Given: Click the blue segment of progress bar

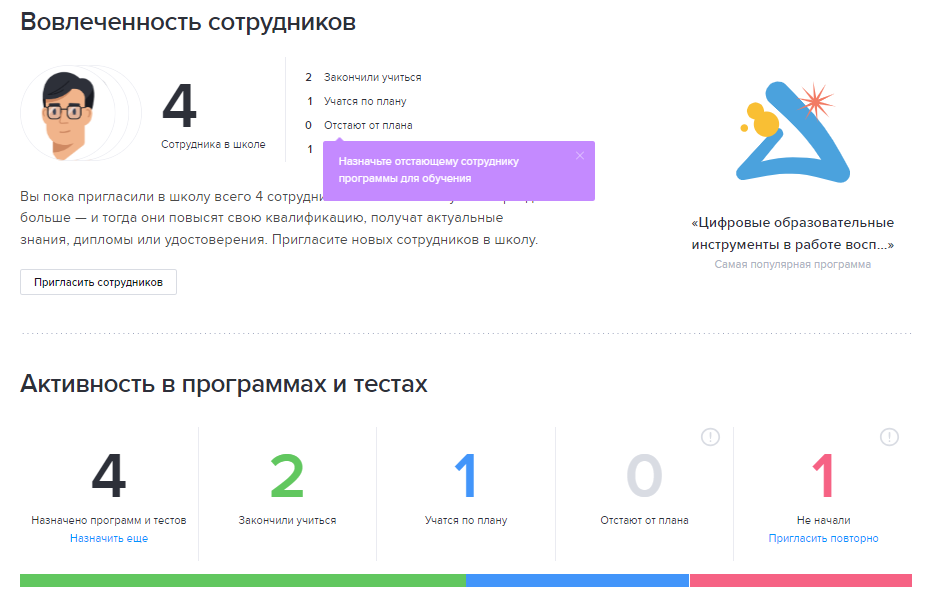Looking at the screenshot, I should [x=577, y=581].
